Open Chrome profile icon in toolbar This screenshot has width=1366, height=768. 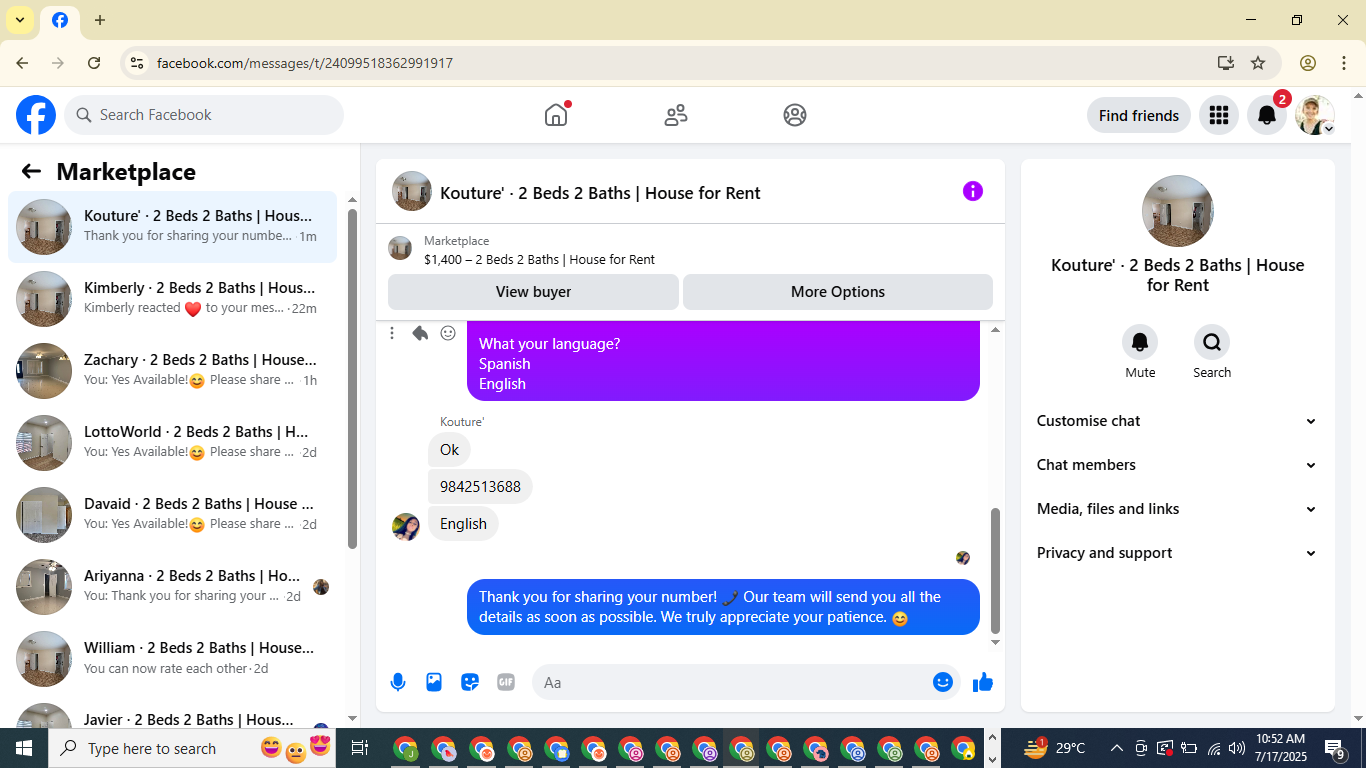(1308, 63)
